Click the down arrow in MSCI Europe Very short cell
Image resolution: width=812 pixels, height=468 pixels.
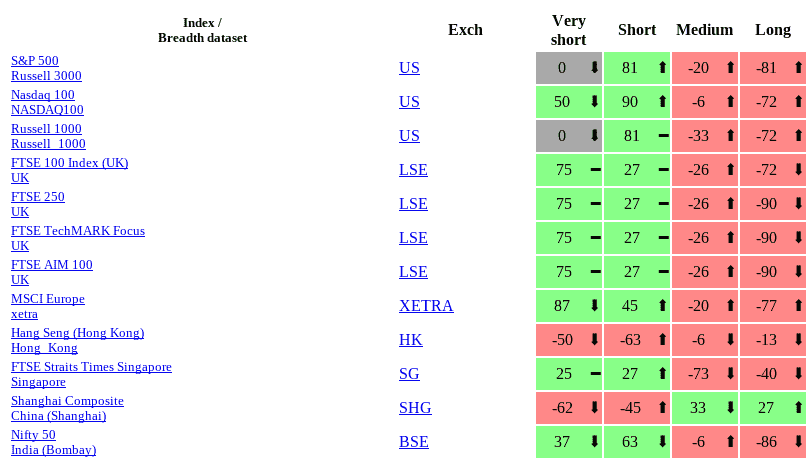(x=595, y=306)
